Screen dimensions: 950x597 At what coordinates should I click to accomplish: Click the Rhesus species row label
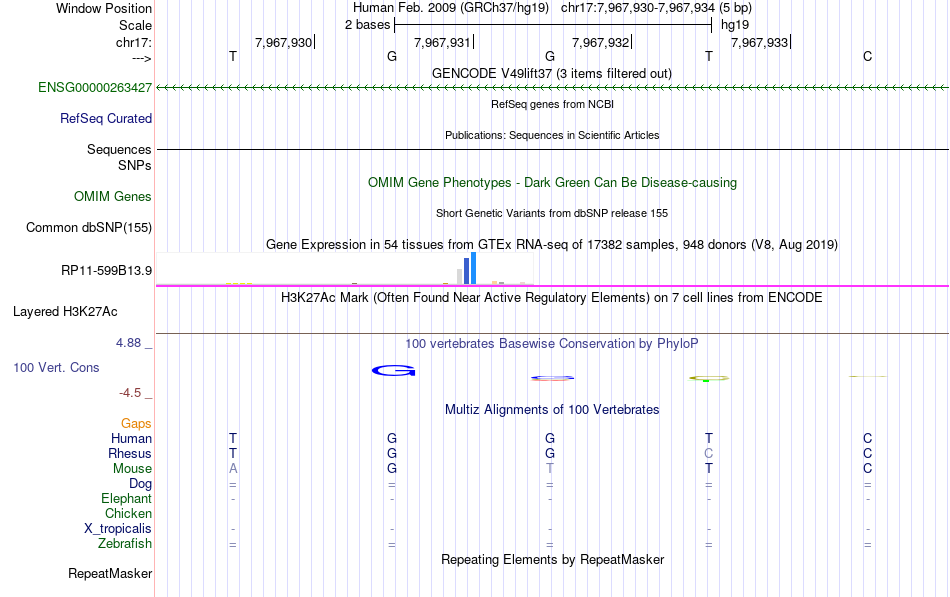[130, 454]
